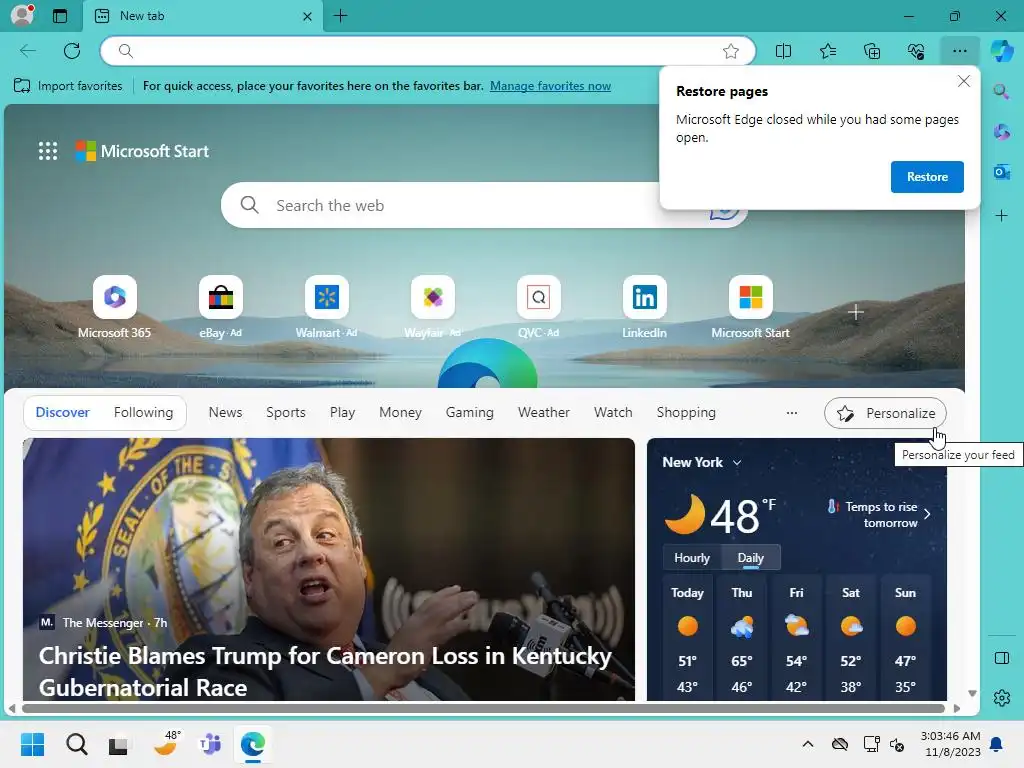The width and height of the screenshot is (1024, 768).
Task: Close the Restore pages popup
Action: coord(963,82)
